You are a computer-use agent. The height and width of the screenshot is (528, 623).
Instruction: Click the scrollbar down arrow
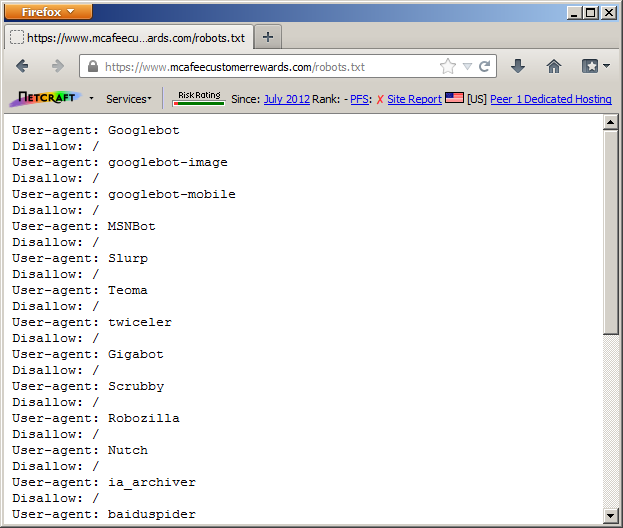tap(610, 516)
